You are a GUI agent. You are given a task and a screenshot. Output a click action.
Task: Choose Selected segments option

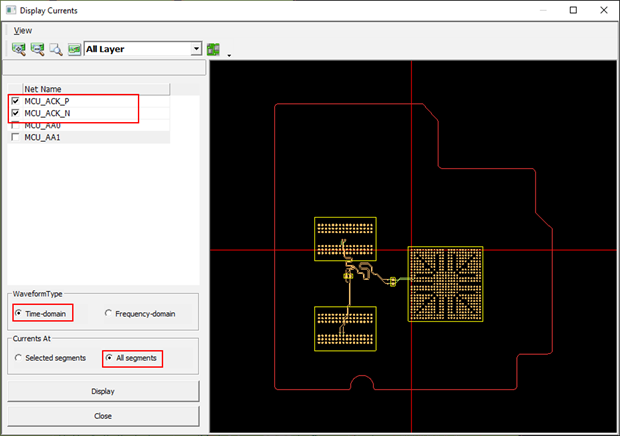coord(19,357)
